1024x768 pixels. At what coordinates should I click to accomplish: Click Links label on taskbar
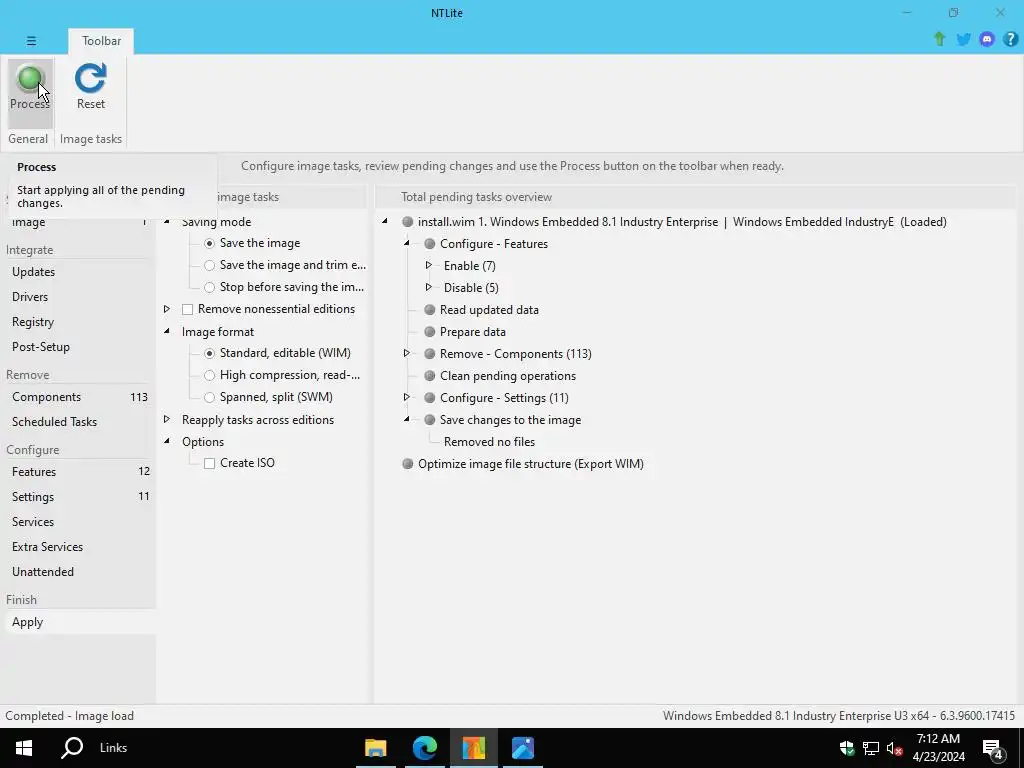[114, 748]
